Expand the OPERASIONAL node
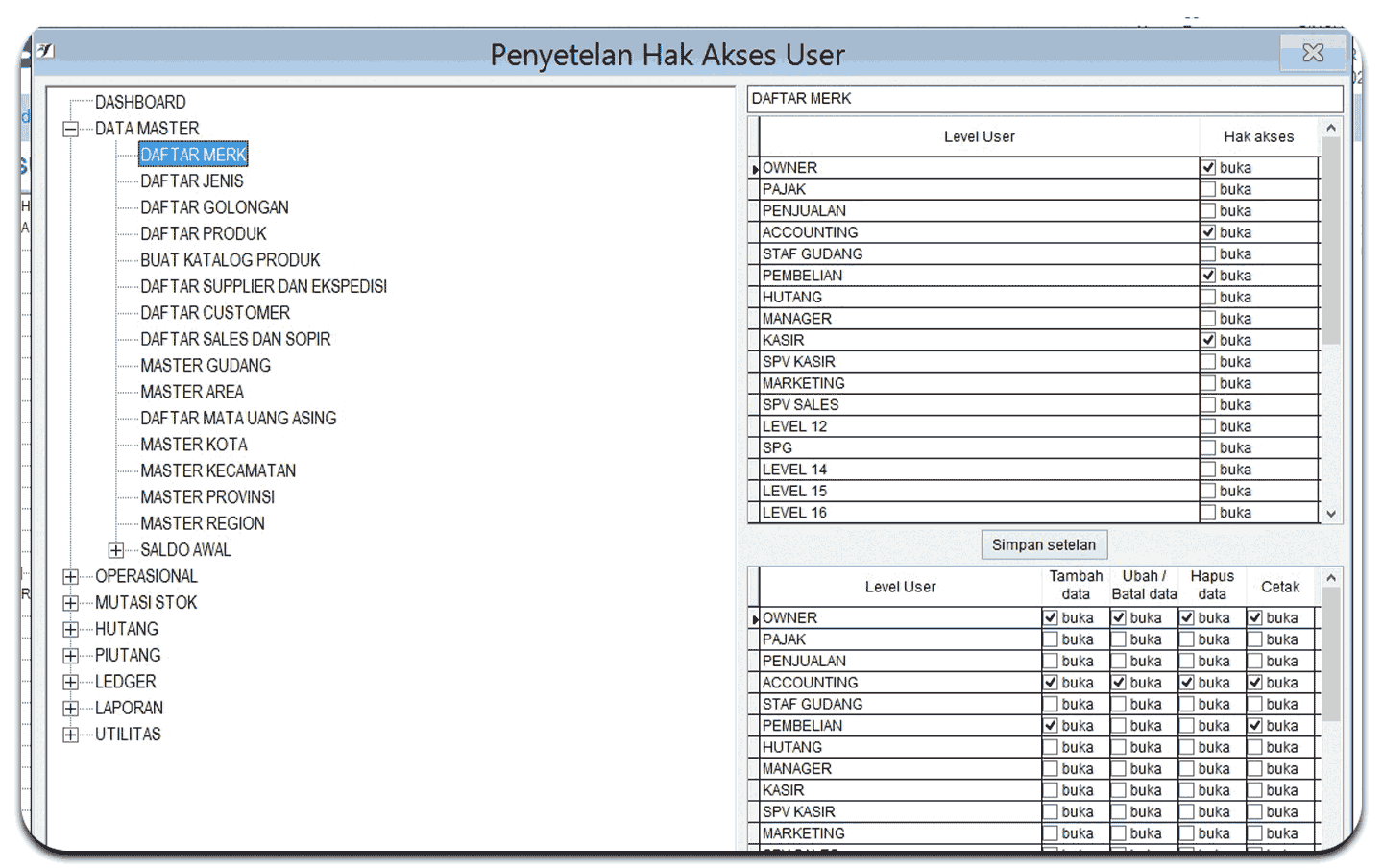 pos(70,577)
